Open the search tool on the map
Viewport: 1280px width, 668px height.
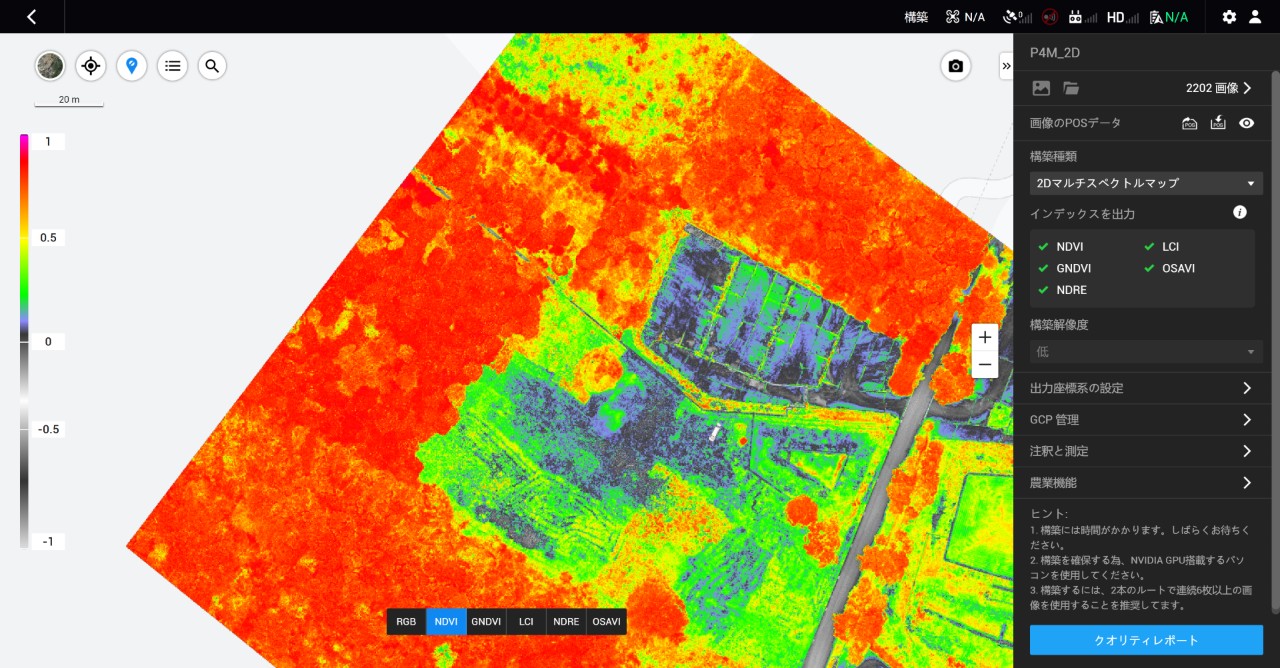pos(212,65)
